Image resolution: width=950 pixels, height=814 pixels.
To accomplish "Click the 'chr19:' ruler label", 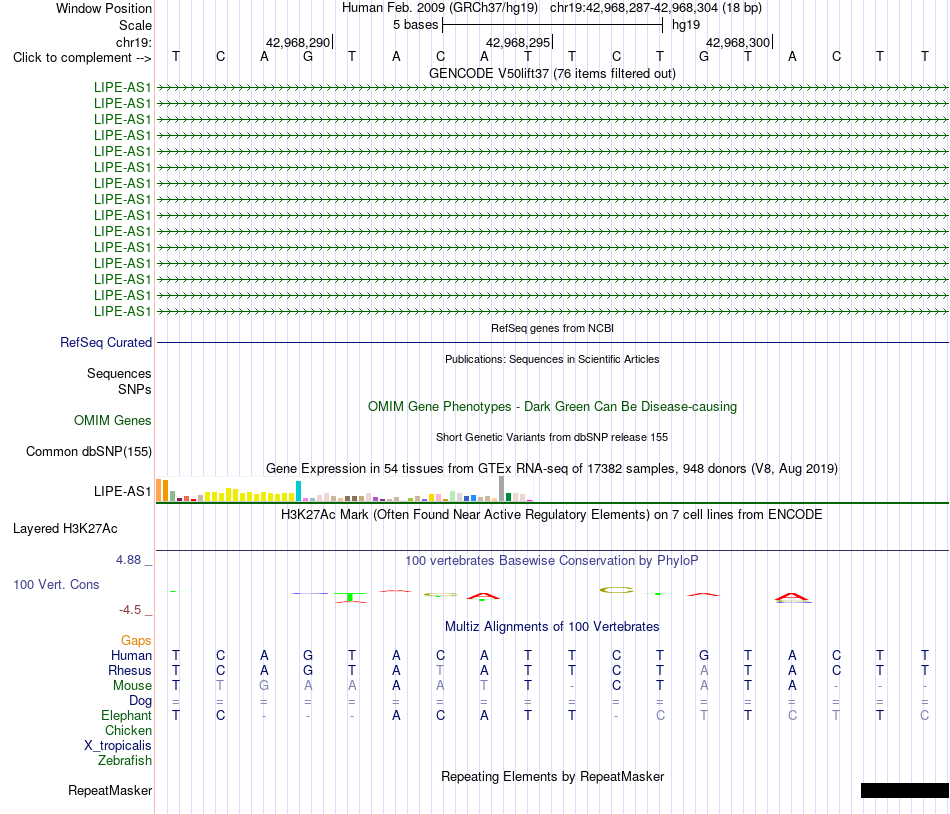I will tap(134, 42).
